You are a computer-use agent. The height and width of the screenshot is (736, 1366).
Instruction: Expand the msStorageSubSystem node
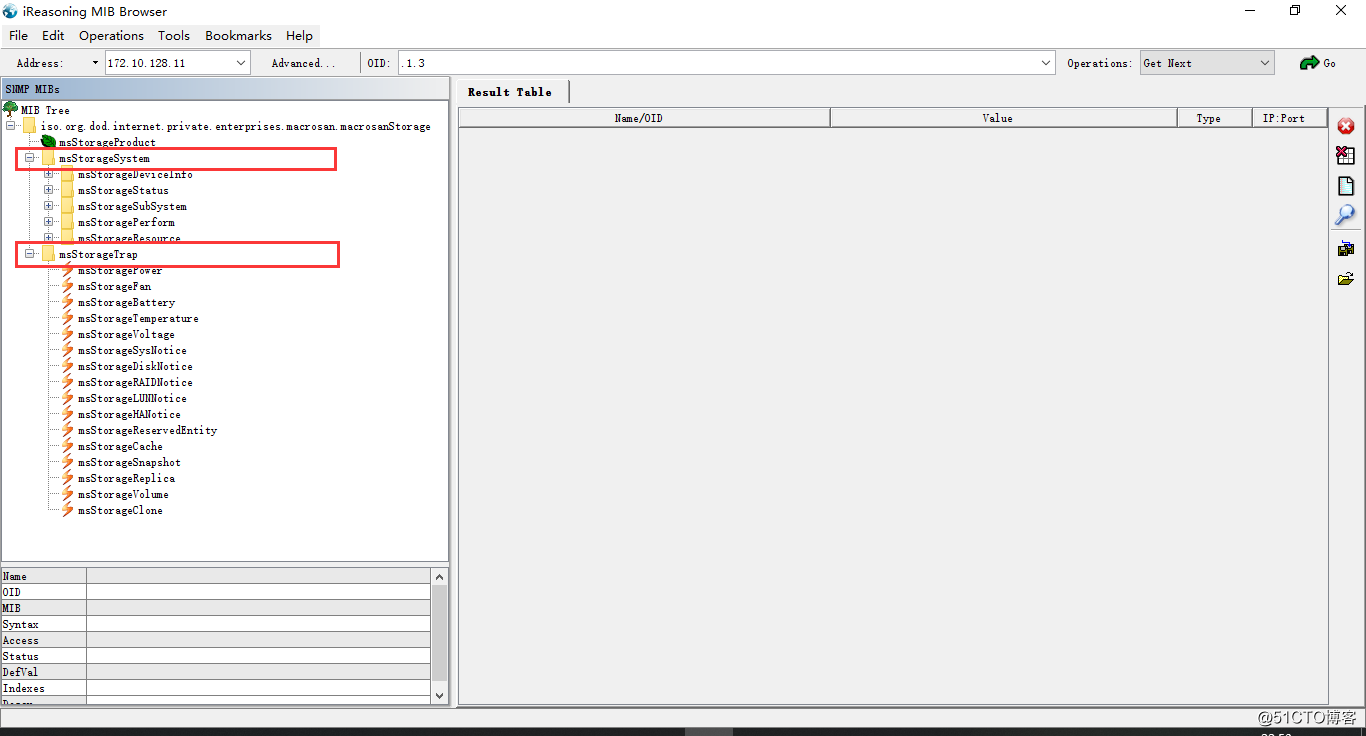48,206
